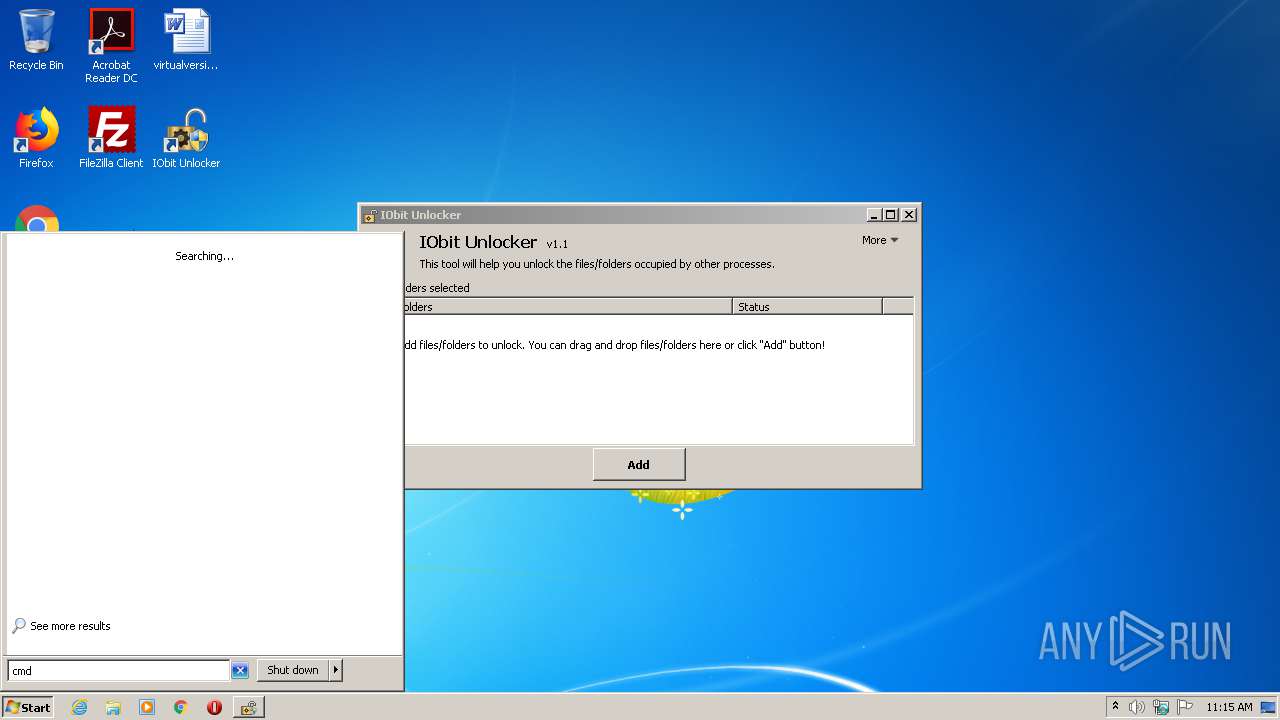Open Opera browser taskbar icon
Screen dimensions: 1280x720
214,707
